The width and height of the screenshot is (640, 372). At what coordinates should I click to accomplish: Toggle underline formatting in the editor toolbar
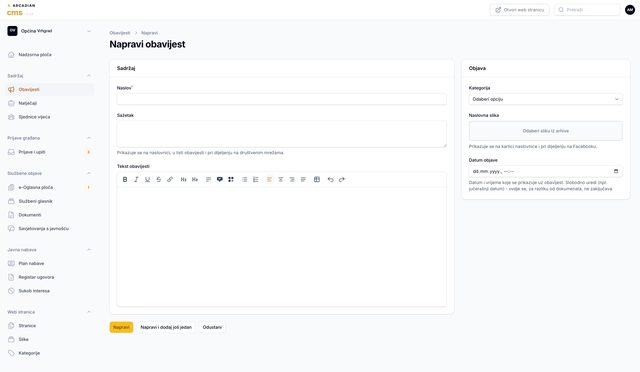click(147, 179)
